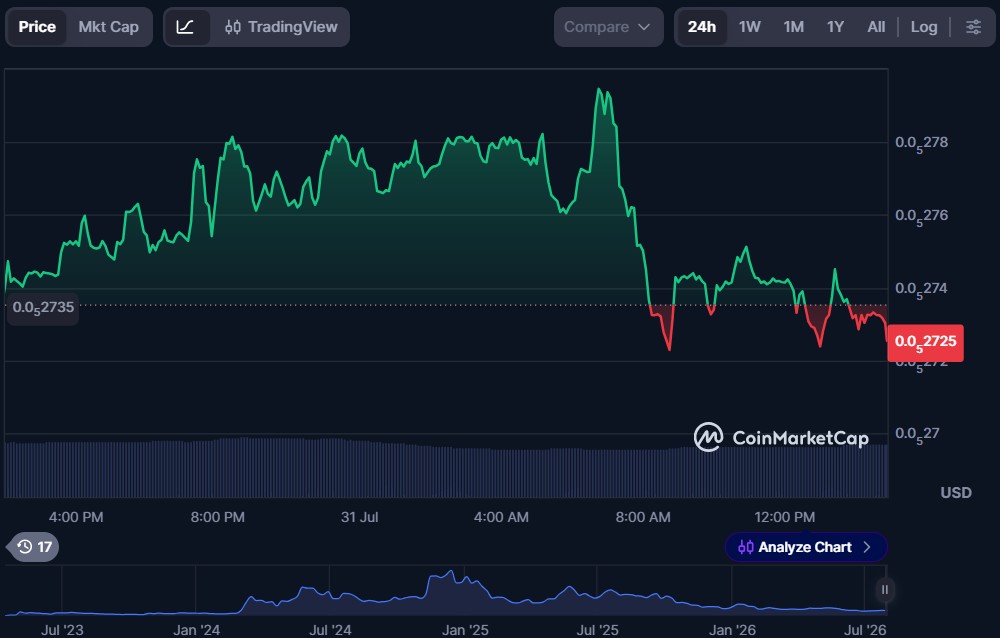Viewport: 1000px width, 638px height.
Task: Click the USD currency label
Action: pyautogui.click(x=955, y=493)
